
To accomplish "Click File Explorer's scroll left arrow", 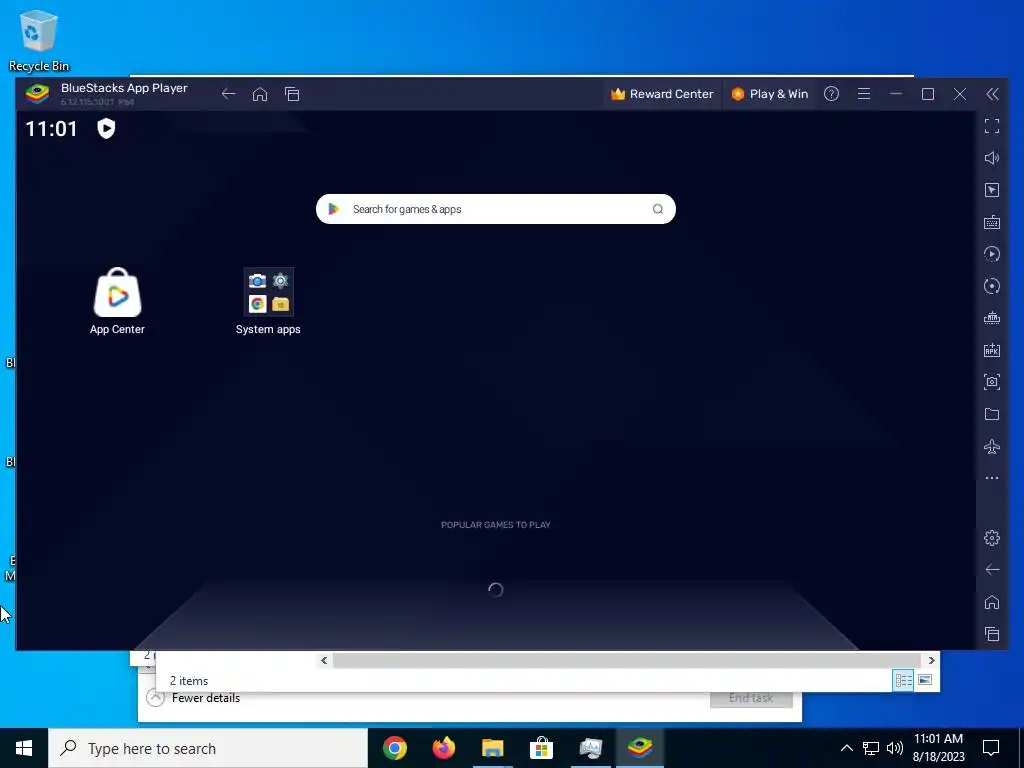I will coord(324,660).
